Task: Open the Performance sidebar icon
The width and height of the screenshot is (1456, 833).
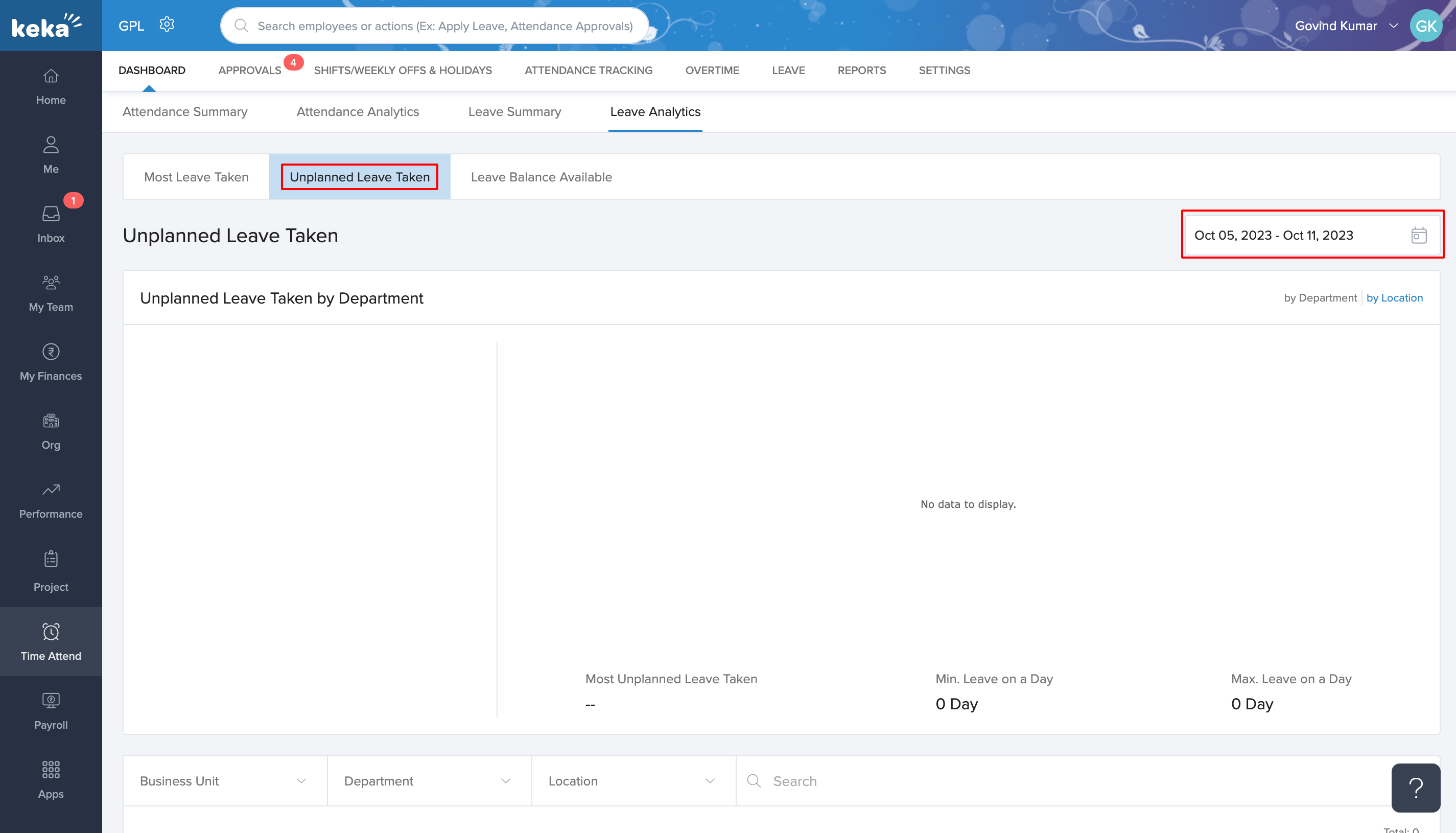Action: click(x=51, y=490)
